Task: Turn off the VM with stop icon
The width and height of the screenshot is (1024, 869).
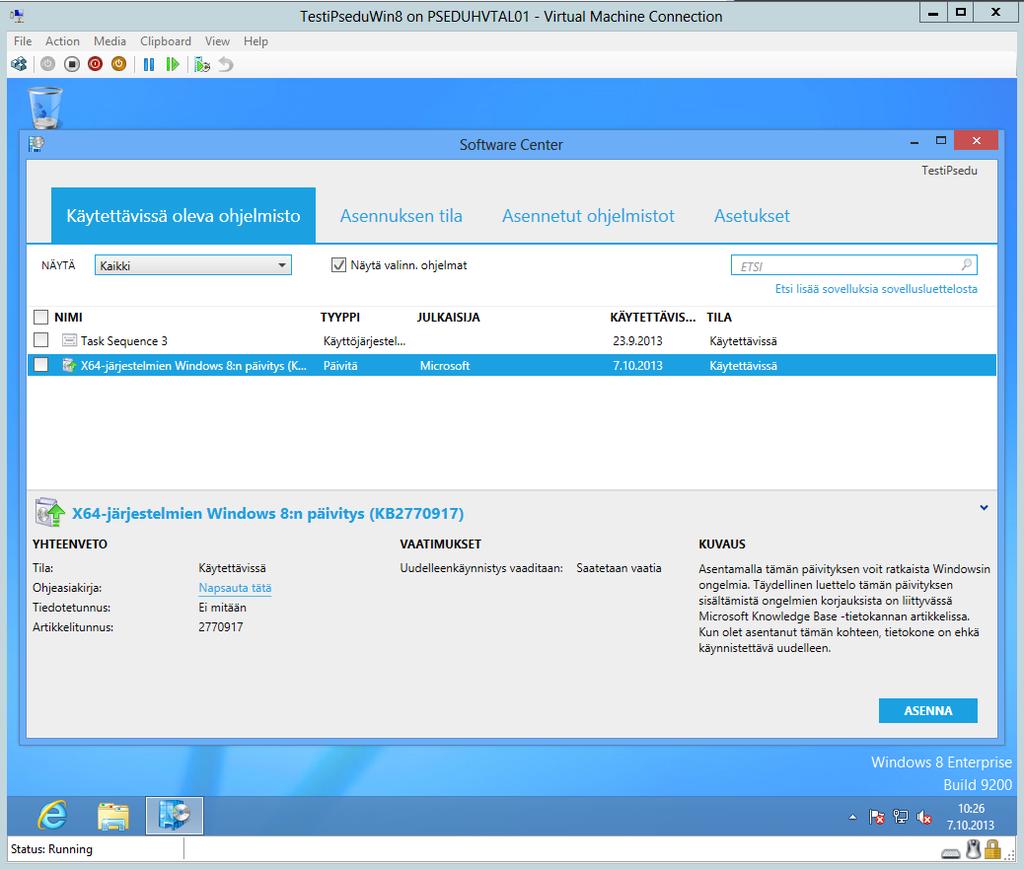Action: pyautogui.click(x=72, y=64)
